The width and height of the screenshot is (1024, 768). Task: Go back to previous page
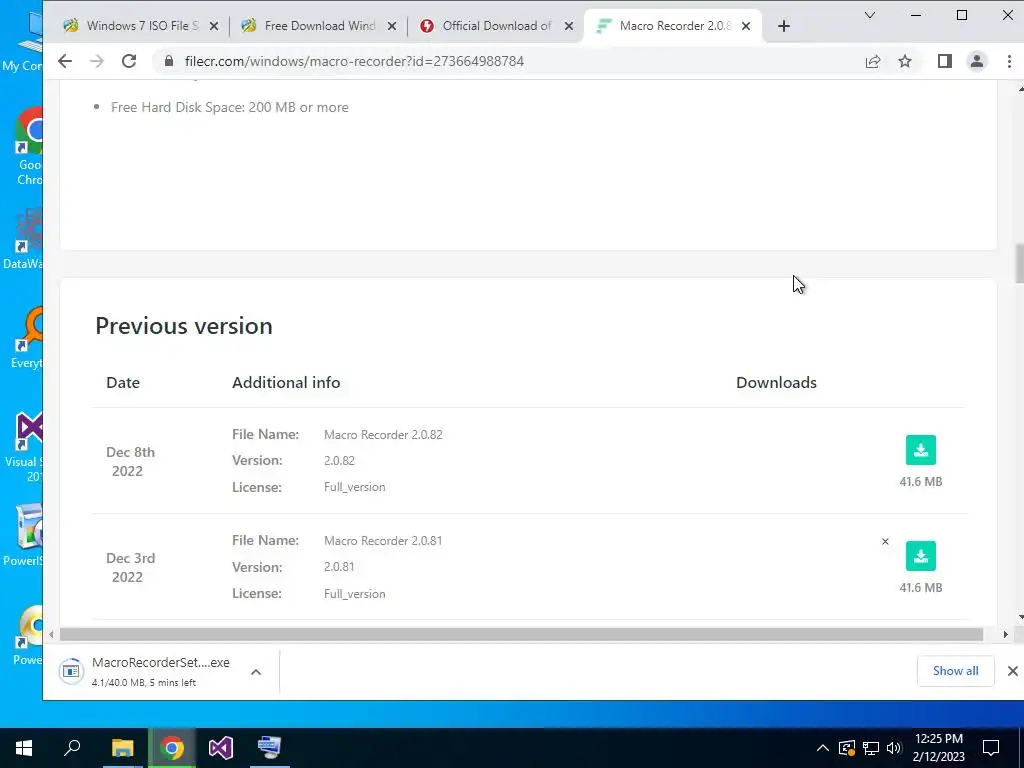tap(65, 61)
